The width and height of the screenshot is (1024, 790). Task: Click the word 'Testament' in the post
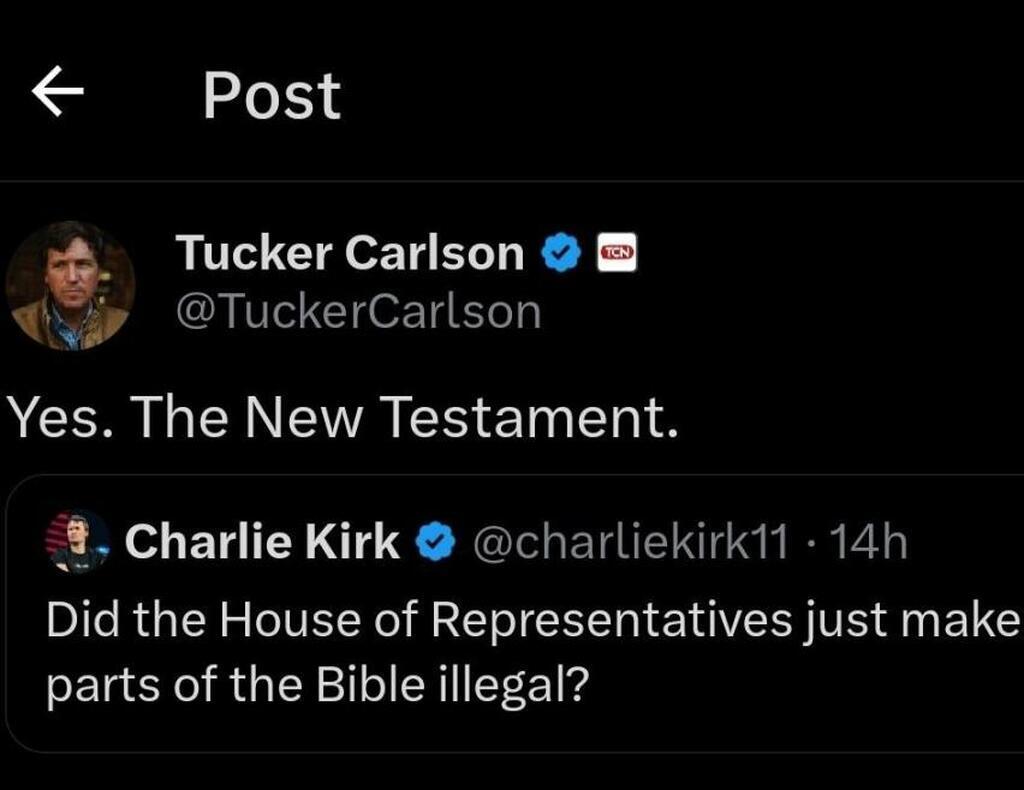[x=526, y=416]
